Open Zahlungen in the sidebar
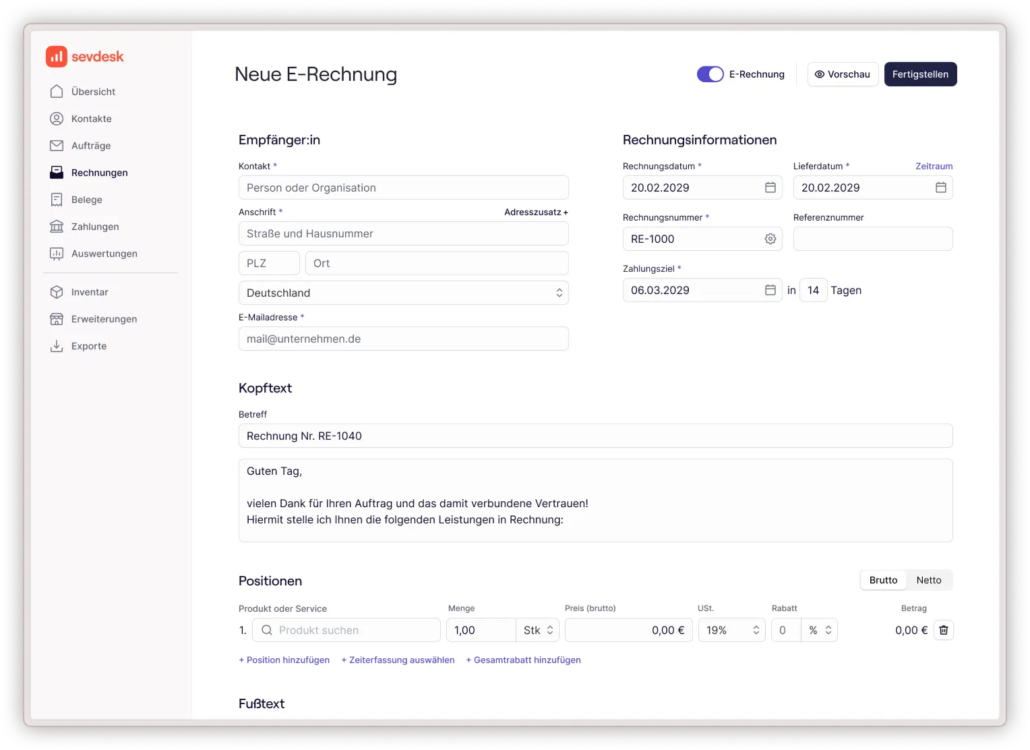Viewport: 1030px width, 750px height. tap(95, 226)
